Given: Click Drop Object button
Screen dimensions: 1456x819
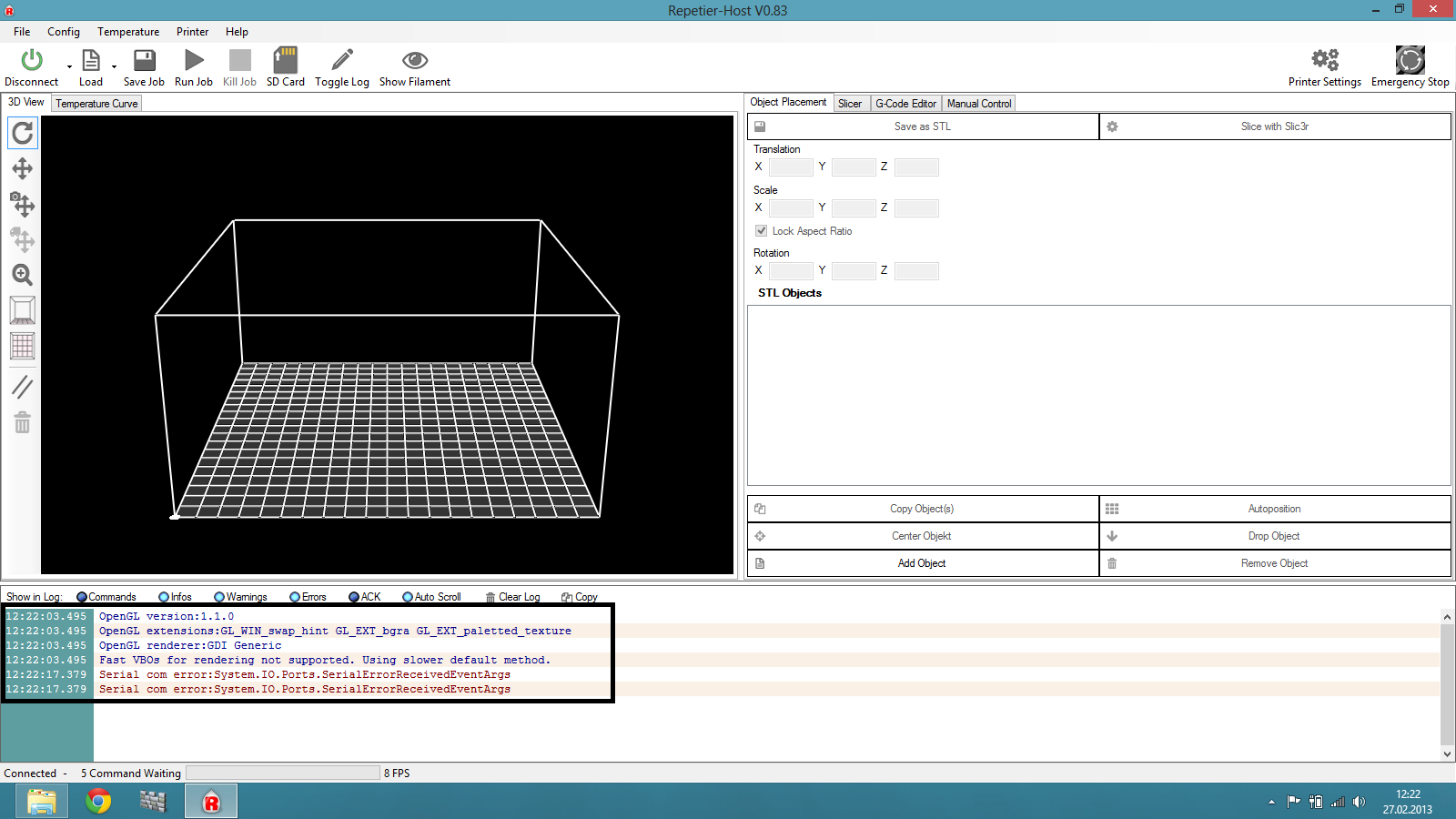Looking at the screenshot, I should (x=1275, y=536).
